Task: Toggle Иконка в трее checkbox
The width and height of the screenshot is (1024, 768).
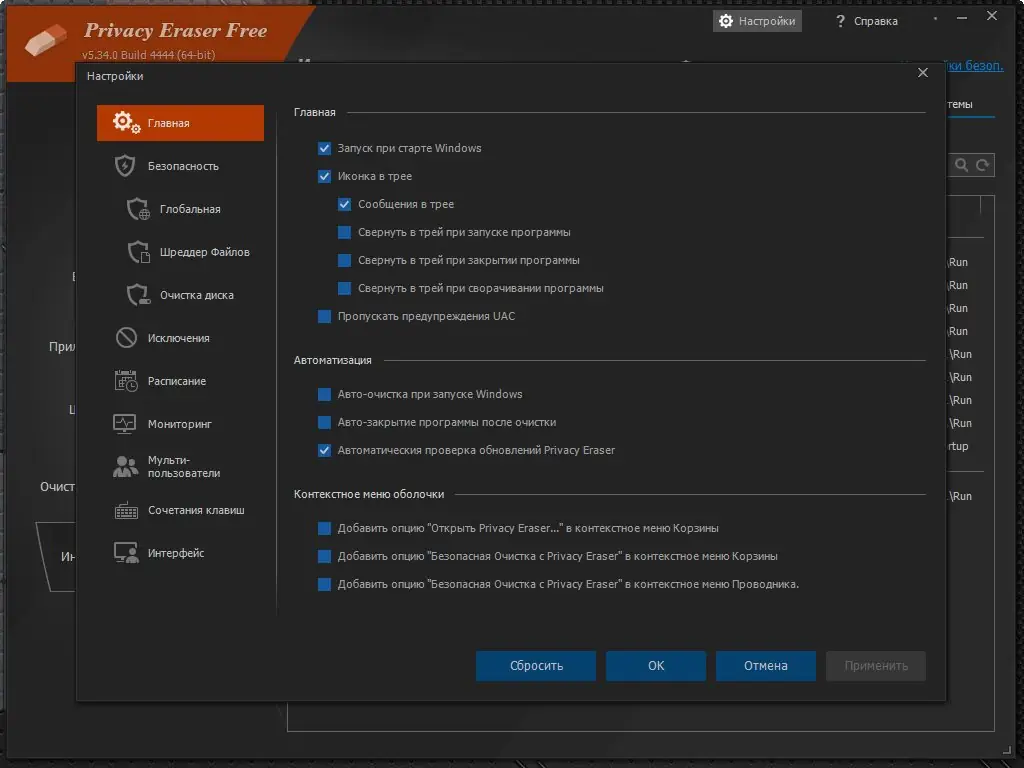Action: coord(324,176)
